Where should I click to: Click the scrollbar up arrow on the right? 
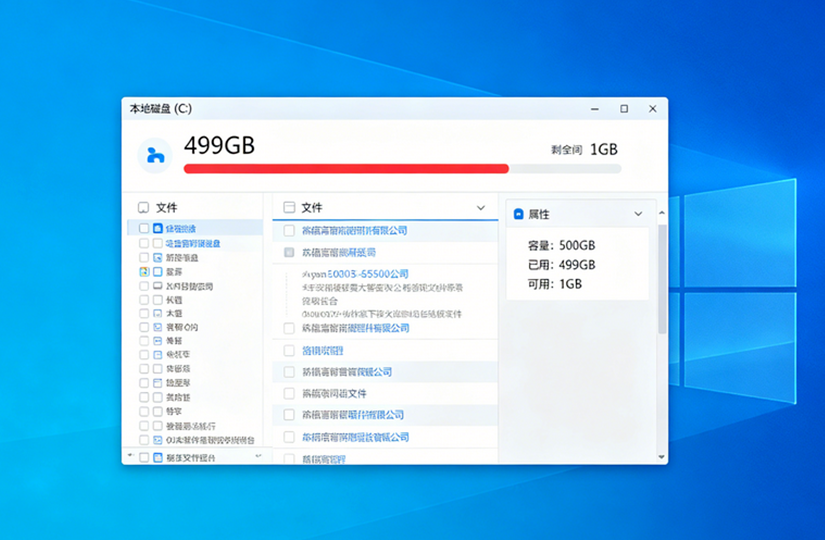point(662,213)
